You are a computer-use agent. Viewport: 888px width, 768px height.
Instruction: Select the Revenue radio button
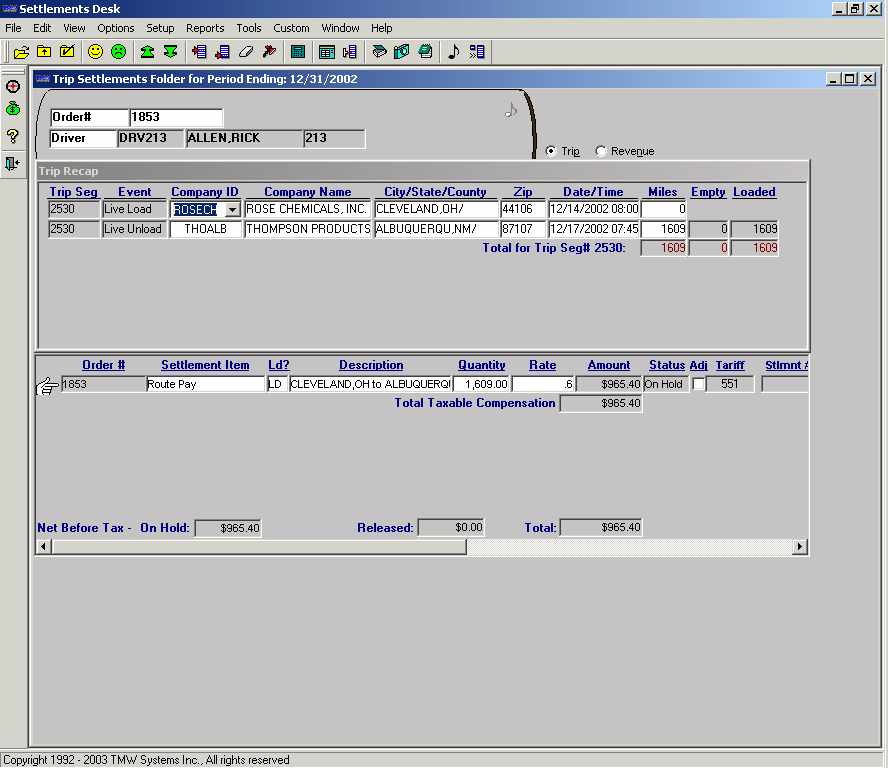pyautogui.click(x=601, y=151)
